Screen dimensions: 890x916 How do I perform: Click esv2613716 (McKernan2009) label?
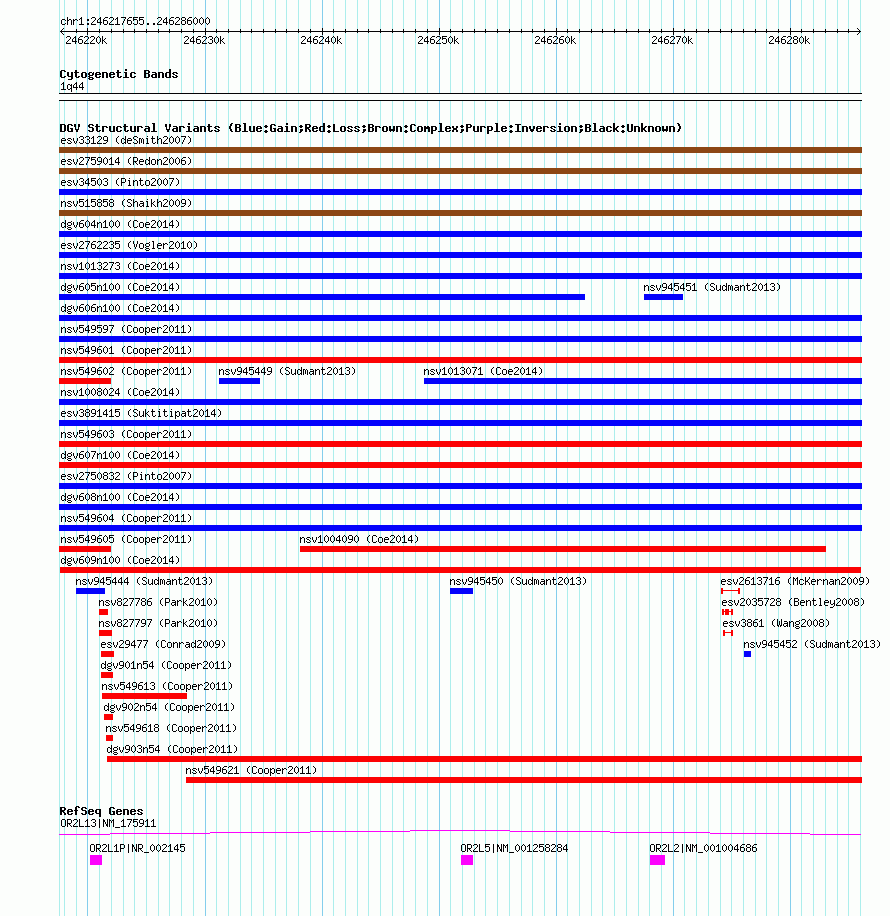(x=795, y=582)
